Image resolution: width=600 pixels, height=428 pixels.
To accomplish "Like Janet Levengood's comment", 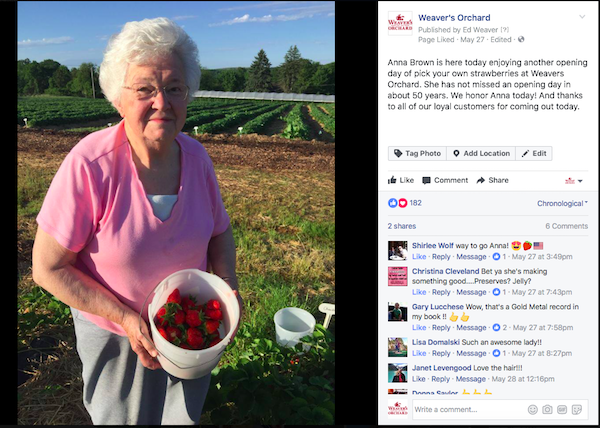I will tap(419, 379).
